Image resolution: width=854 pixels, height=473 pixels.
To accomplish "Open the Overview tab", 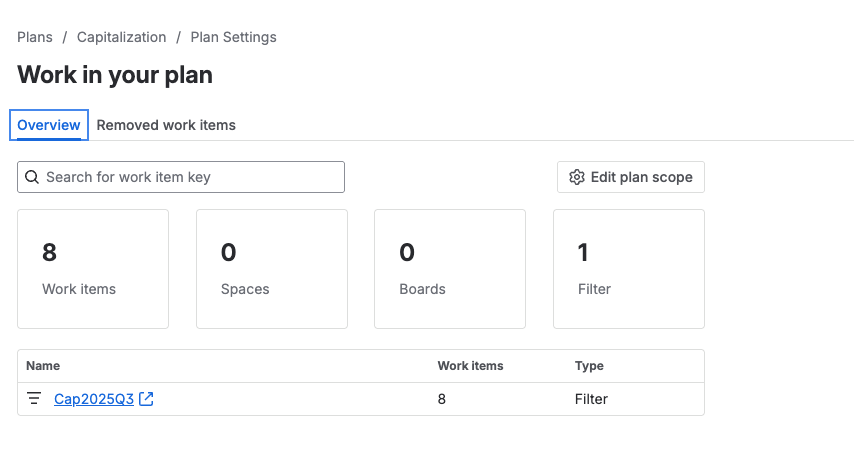I will [x=49, y=125].
